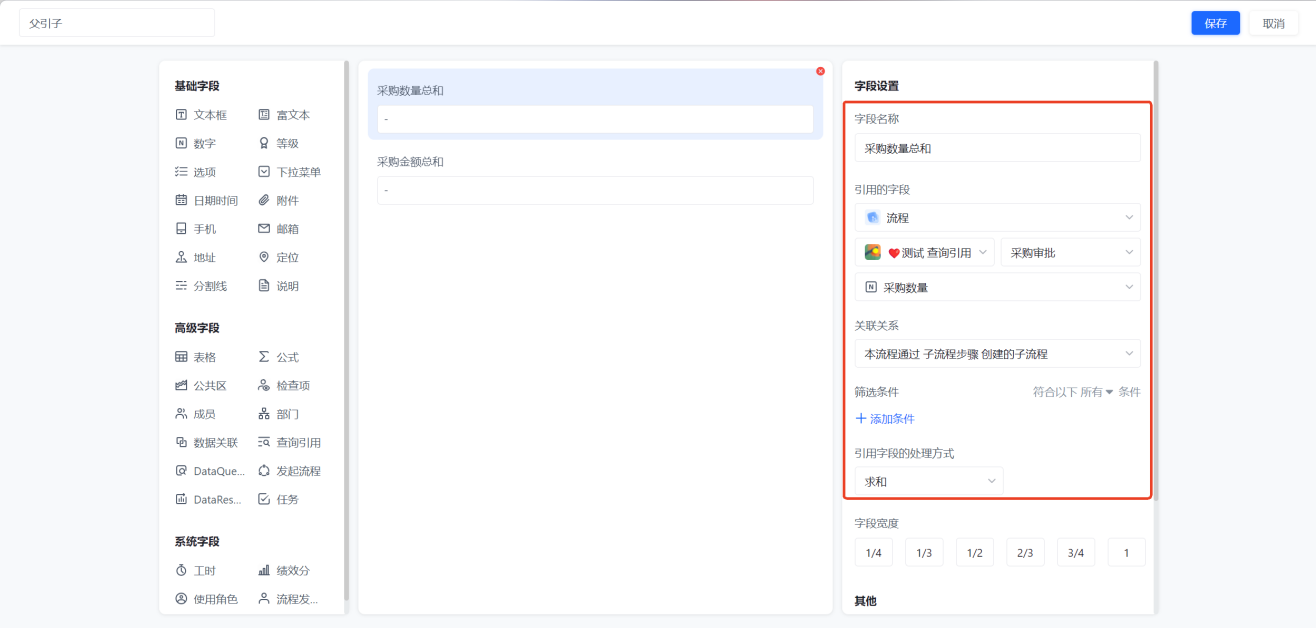Add a 富文本 rich text field
This screenshot has height=628, width=1316.
[285, 115]
